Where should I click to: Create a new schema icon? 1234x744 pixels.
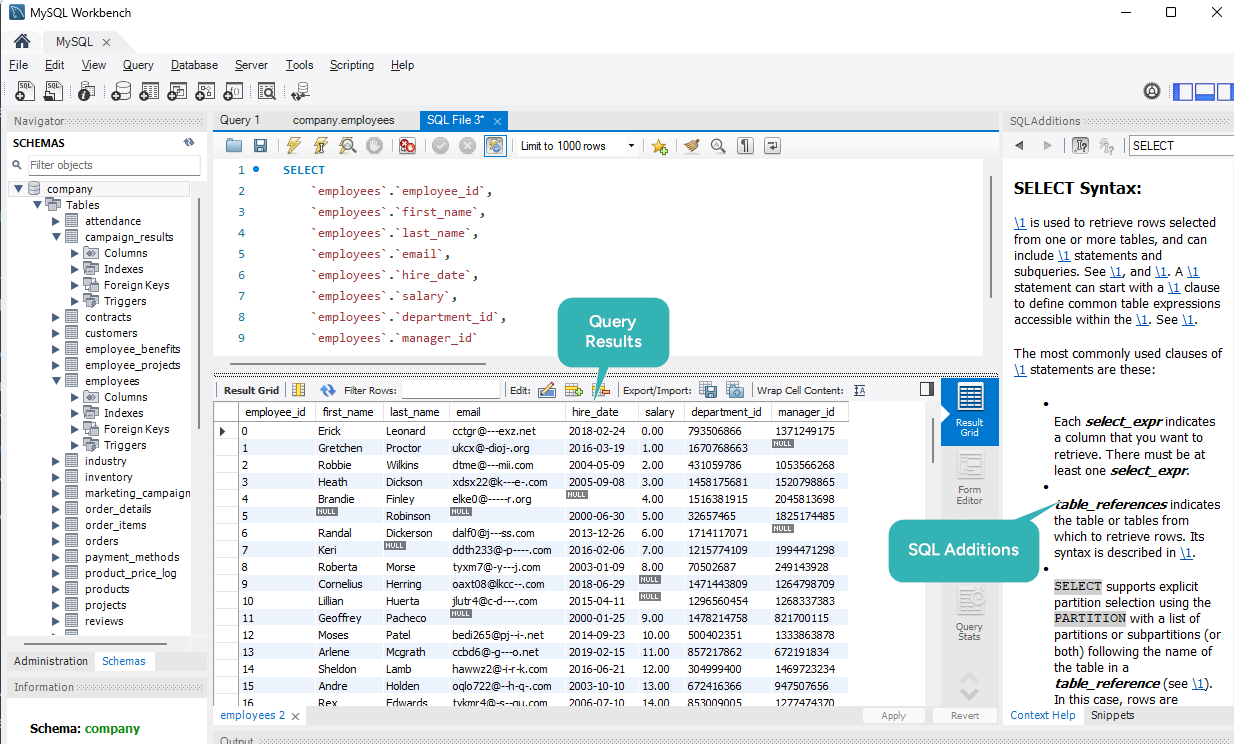(x=121, y=91)
